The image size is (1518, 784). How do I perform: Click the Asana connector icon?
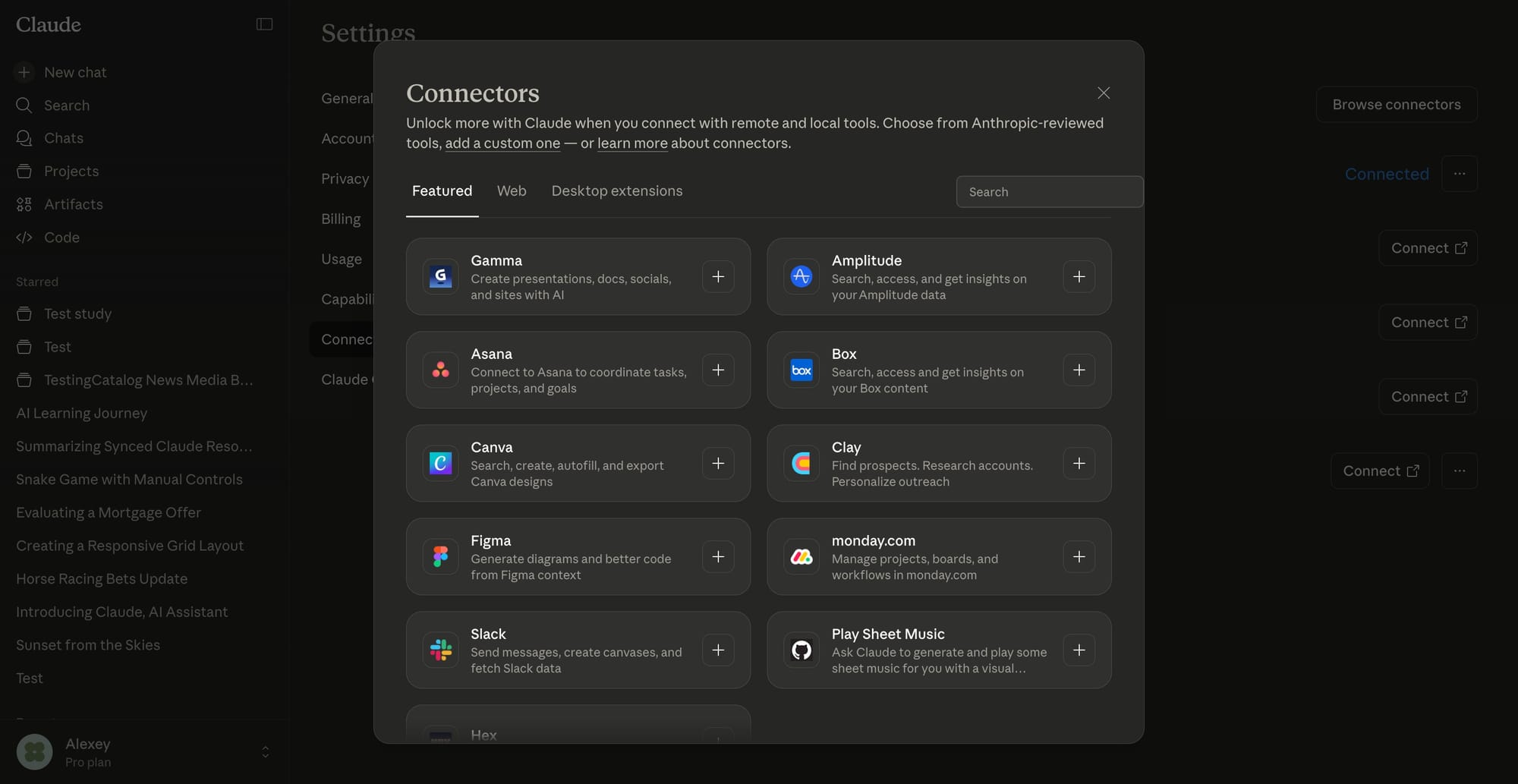coord(440,370)
